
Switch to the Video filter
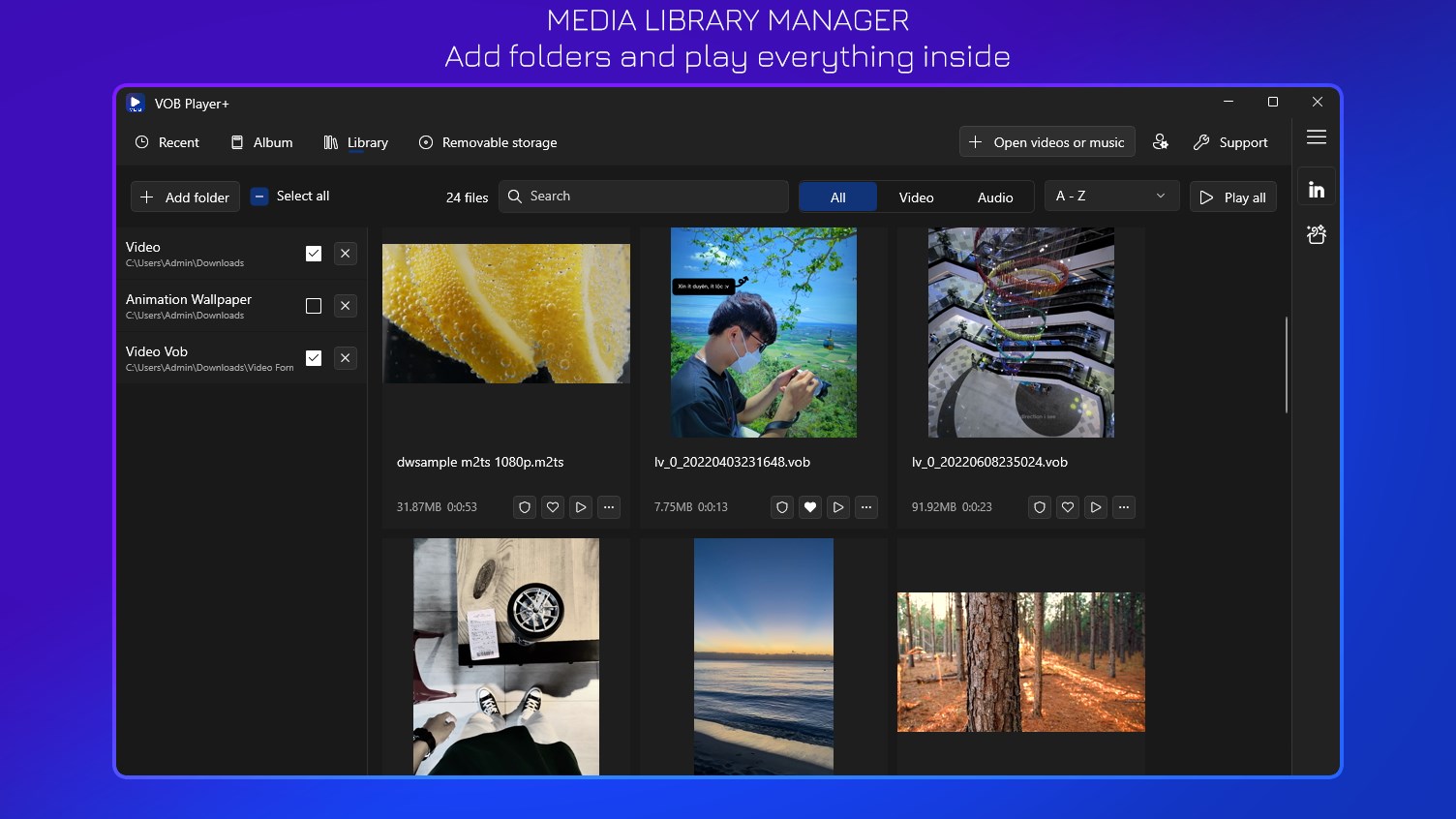916,197
